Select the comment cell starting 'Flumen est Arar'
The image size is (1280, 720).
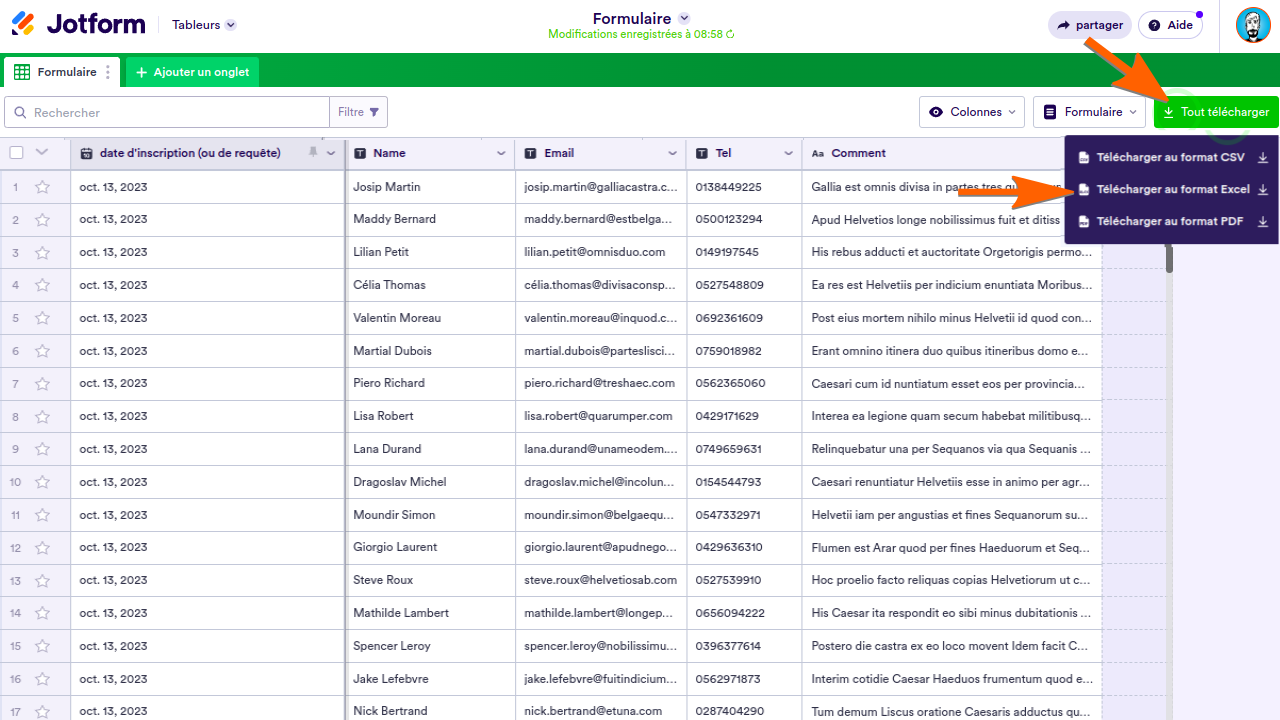coord(952,547)
